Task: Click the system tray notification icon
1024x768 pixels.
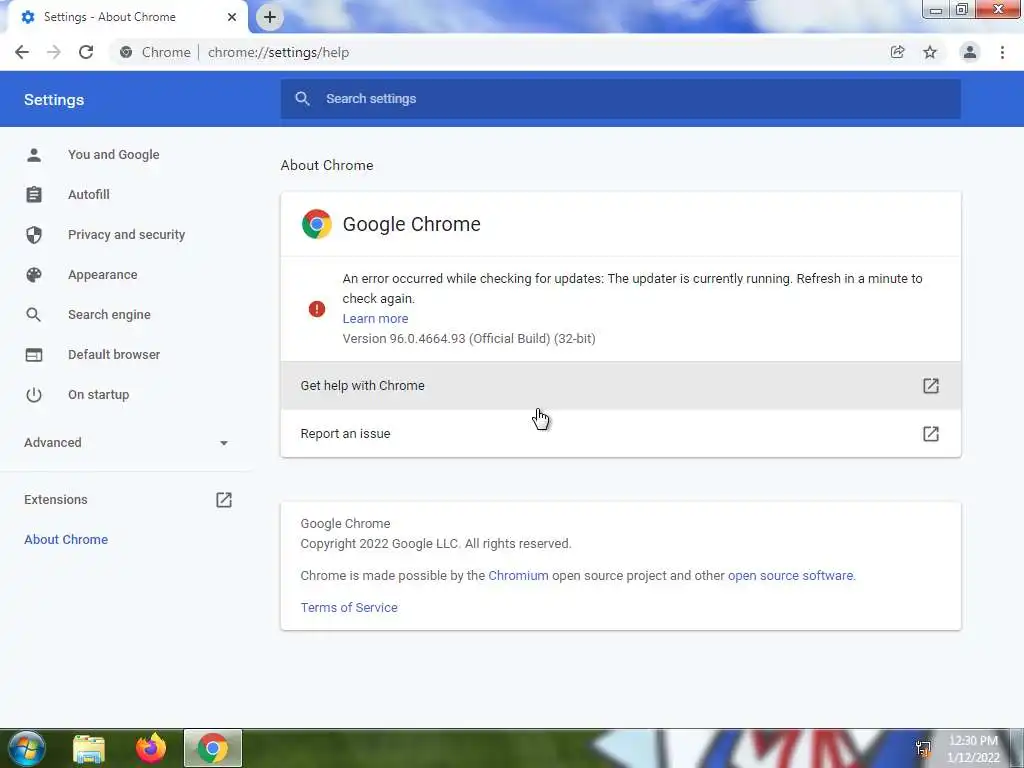Action: tap(923, 749)
